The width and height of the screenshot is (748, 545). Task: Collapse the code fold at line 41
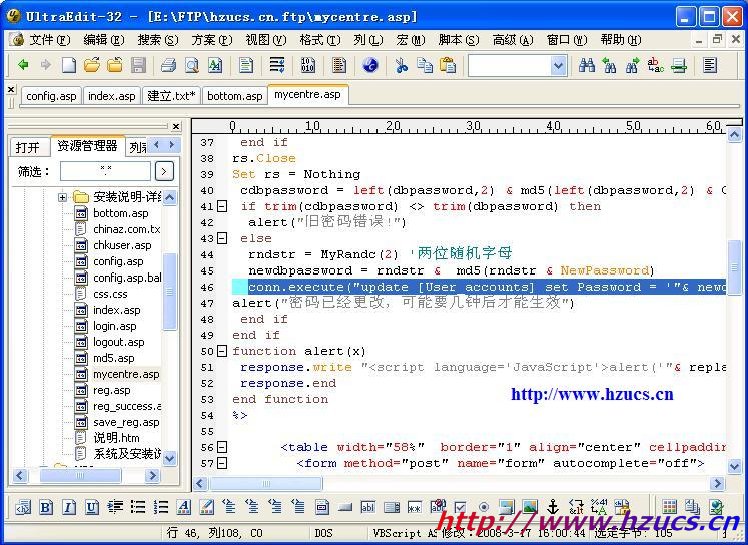(222, 206)
